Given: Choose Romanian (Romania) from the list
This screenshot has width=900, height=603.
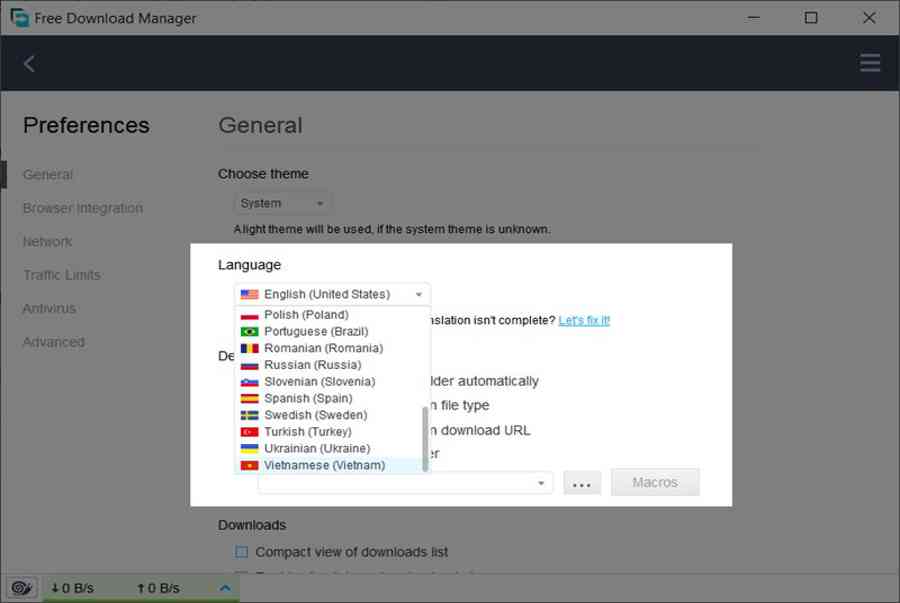Looking at the screenshot, I should pyautogui.click(x=329, y=348).
